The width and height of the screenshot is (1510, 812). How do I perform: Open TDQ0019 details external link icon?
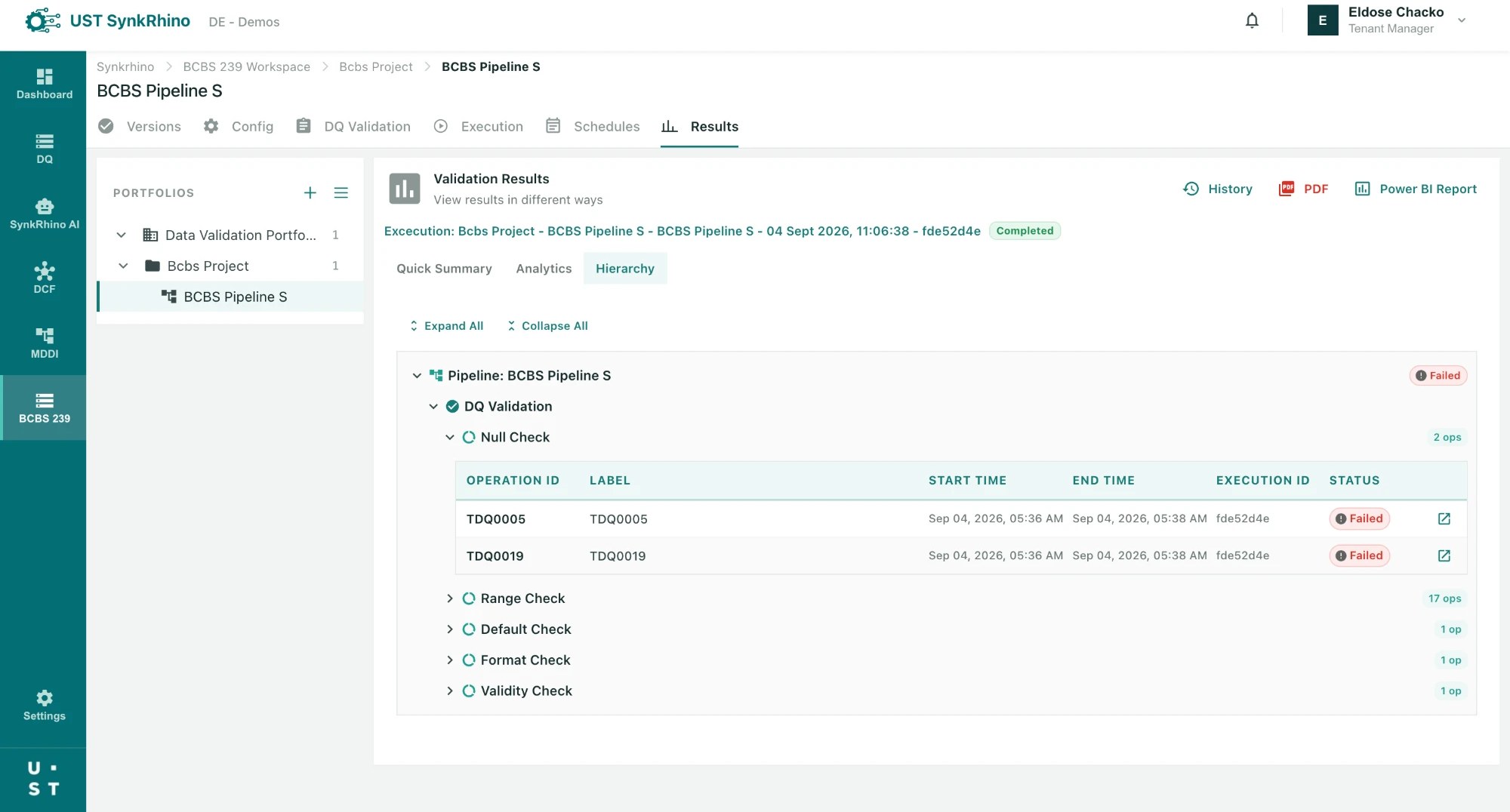(x=1444, y=555)
